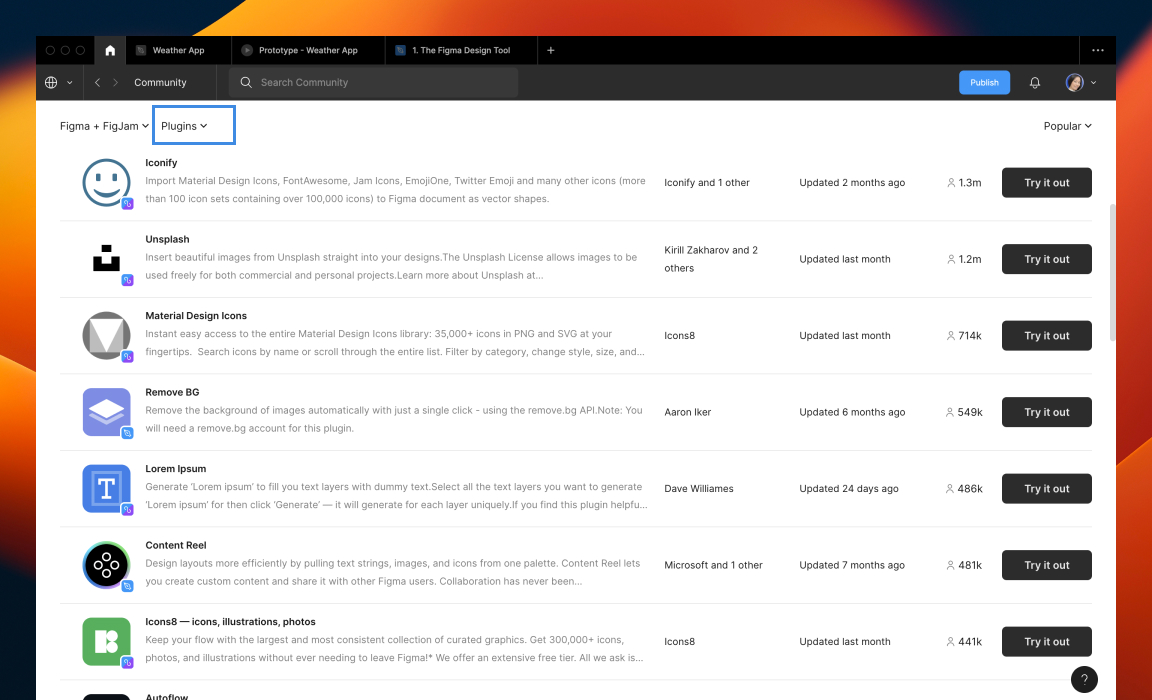Screen dimensions: 1152x700
Task: Click the Iconify smiley plugin icon
Action: pyautogui.click(x=107, y=183)
